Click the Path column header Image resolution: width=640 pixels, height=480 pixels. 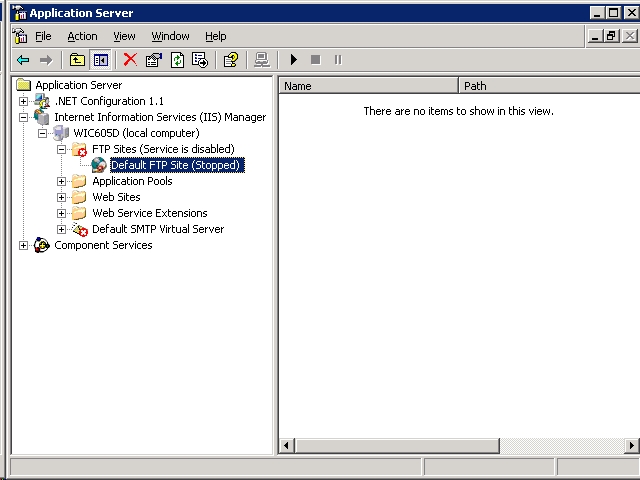click(548, 86)
